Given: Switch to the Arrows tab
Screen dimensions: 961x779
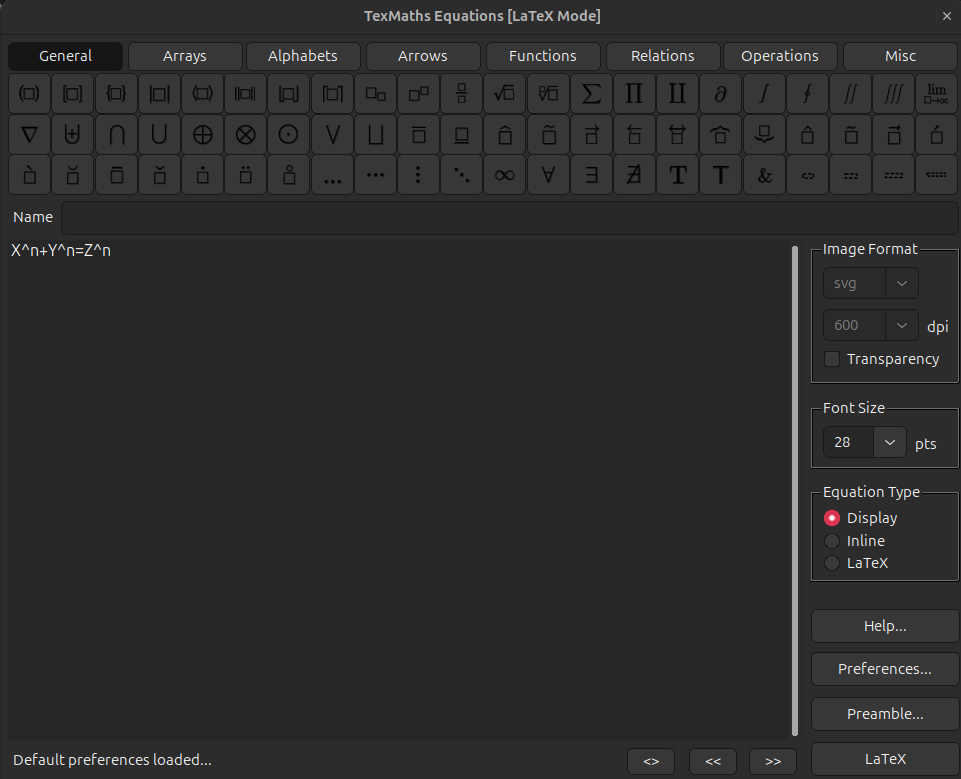Looking at the screenshot, I should 423,56.
